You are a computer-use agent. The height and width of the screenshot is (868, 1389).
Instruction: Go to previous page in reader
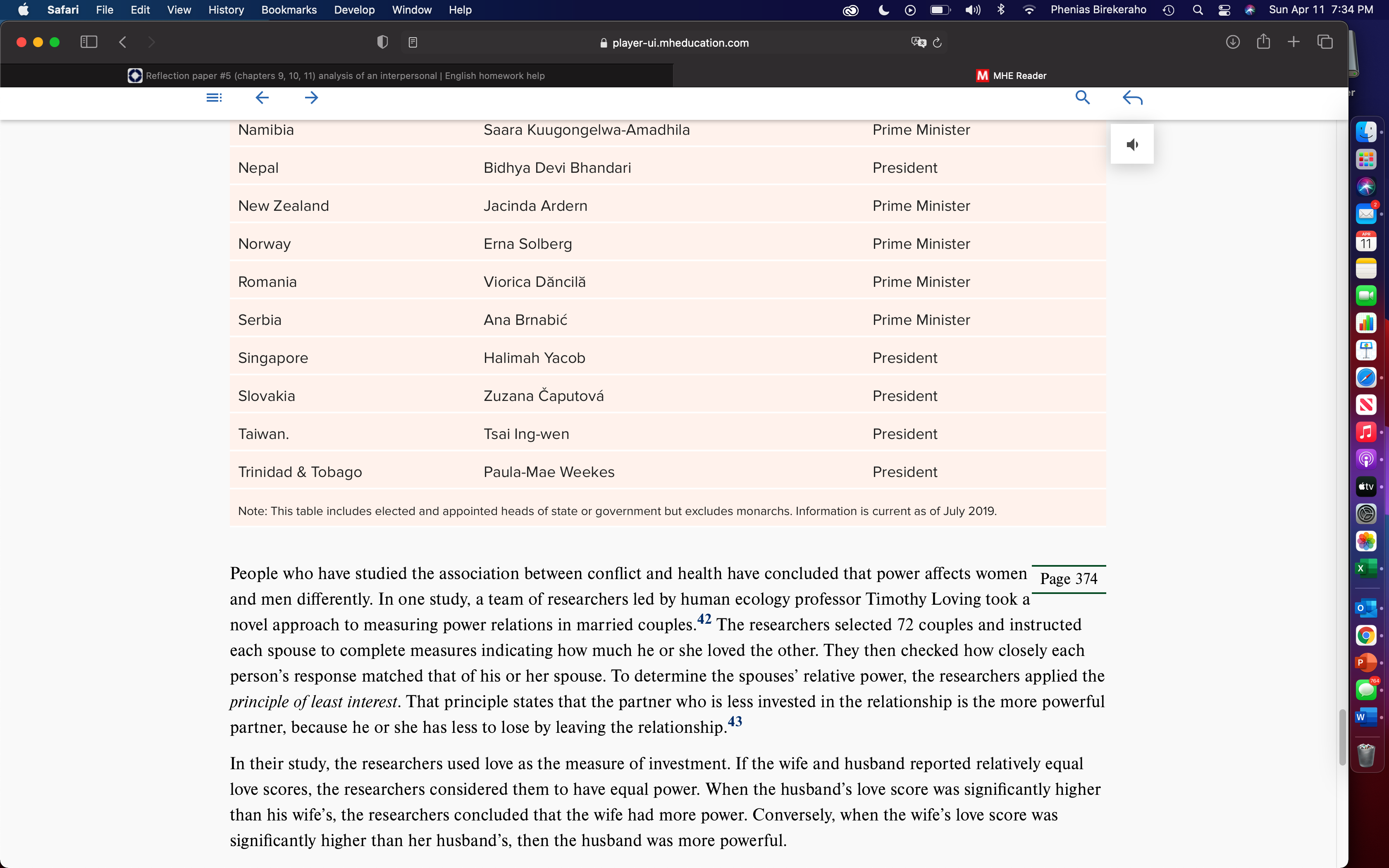click(262, 98)
